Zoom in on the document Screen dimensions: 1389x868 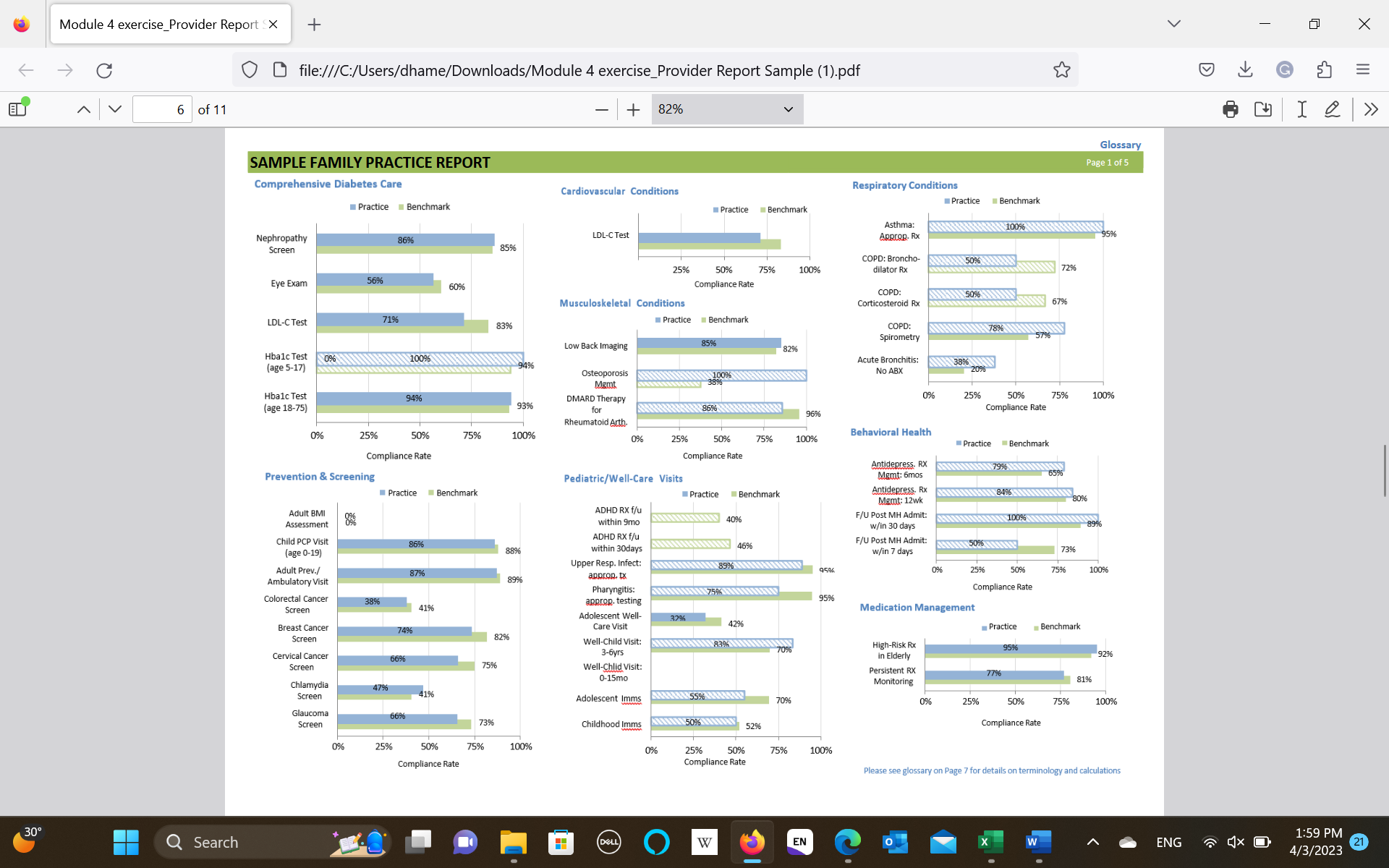point(633,109)
